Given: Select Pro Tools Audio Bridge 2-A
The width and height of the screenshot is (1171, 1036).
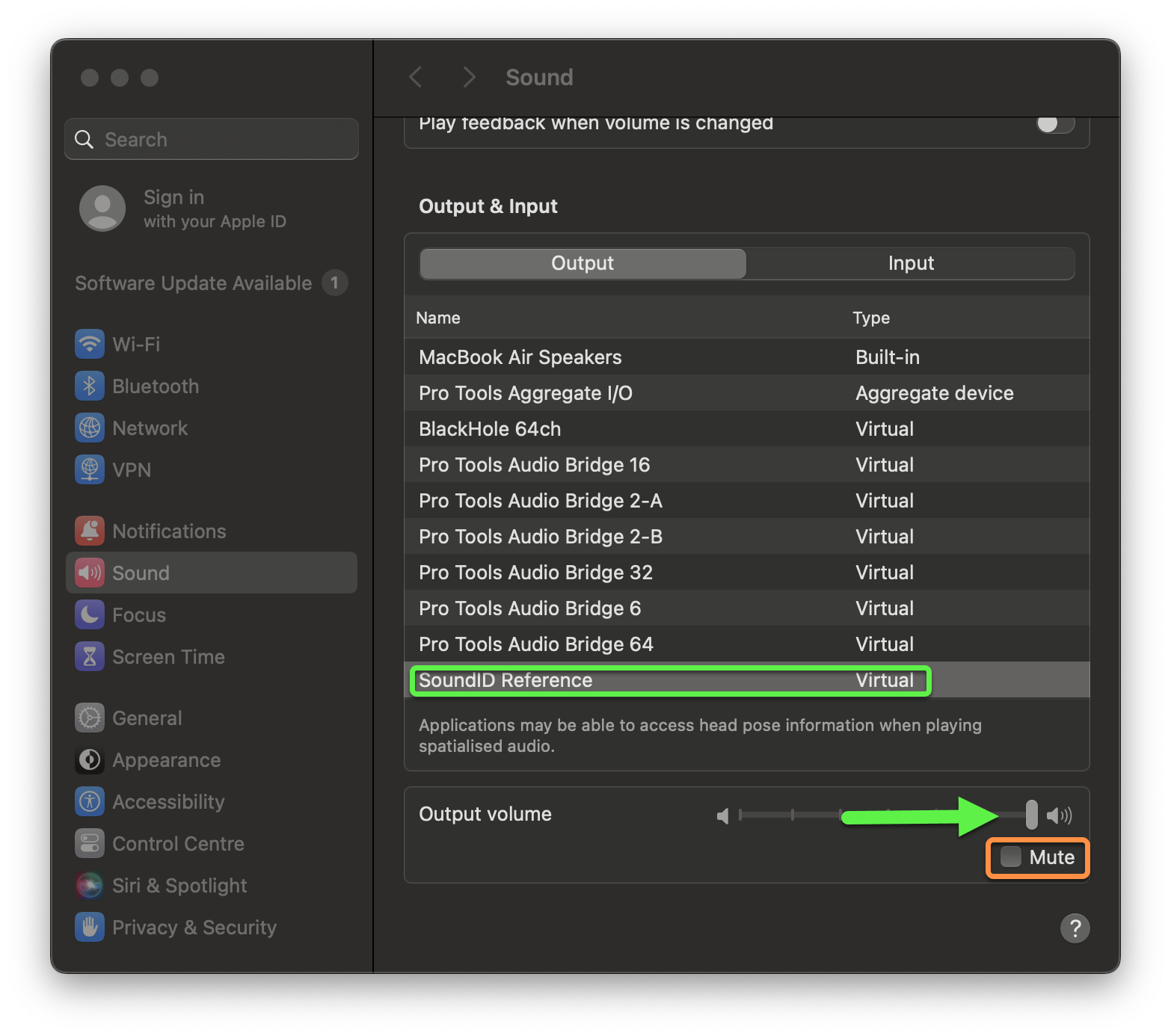Looking at the screenshot, I should (747, 500).
